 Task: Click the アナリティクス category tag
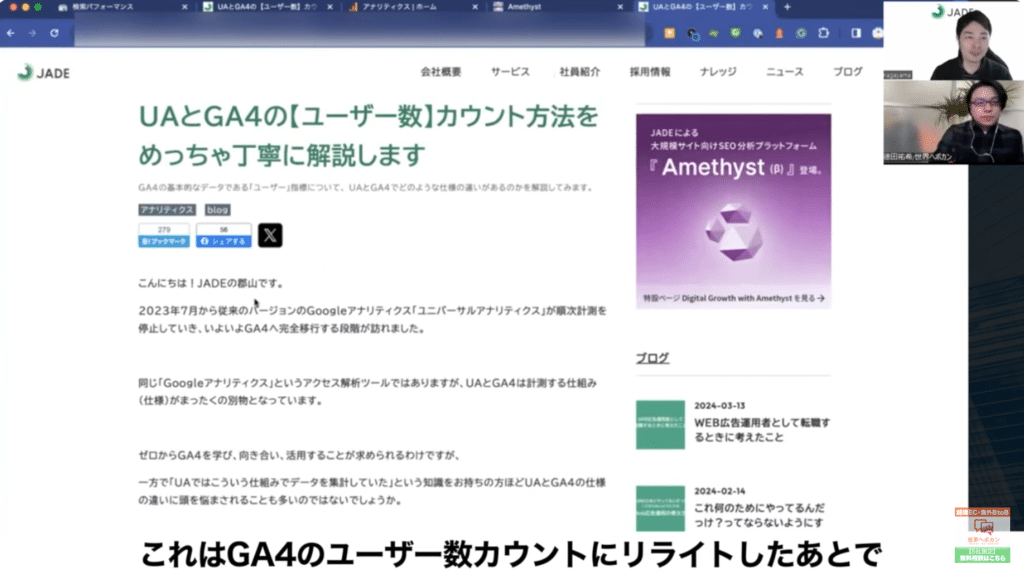(x=167, y=210)
